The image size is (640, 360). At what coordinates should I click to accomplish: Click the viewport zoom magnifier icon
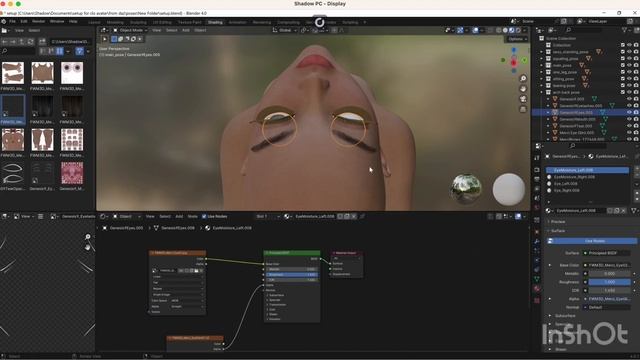(x=523, y=78)
